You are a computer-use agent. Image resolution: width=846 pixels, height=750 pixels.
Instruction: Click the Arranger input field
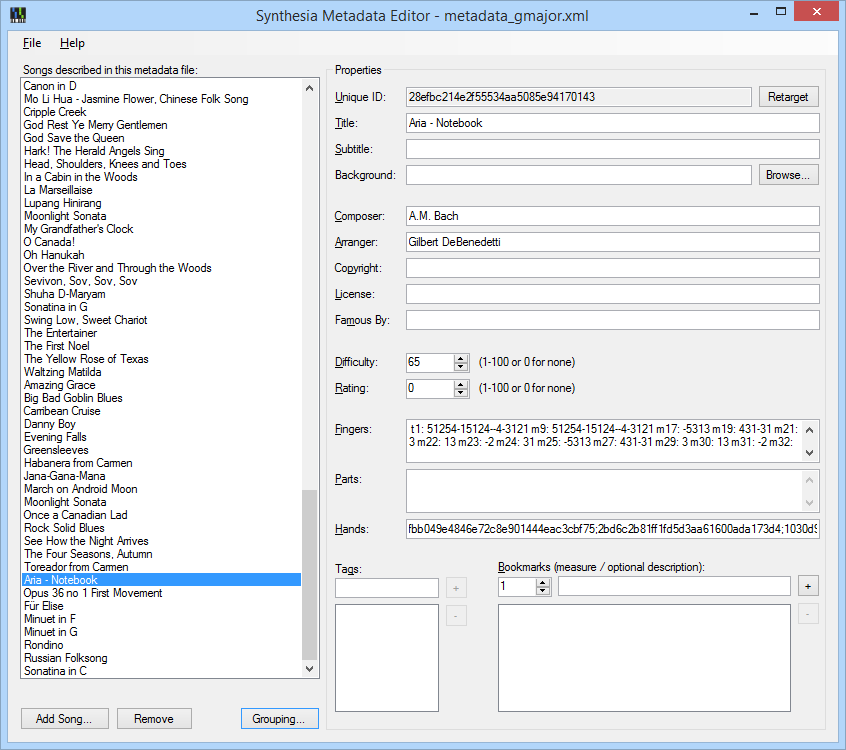(612, 242)
